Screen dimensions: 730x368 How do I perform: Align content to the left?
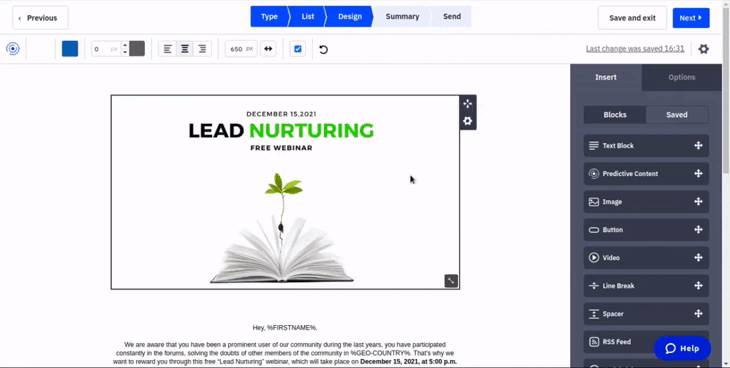168,49
